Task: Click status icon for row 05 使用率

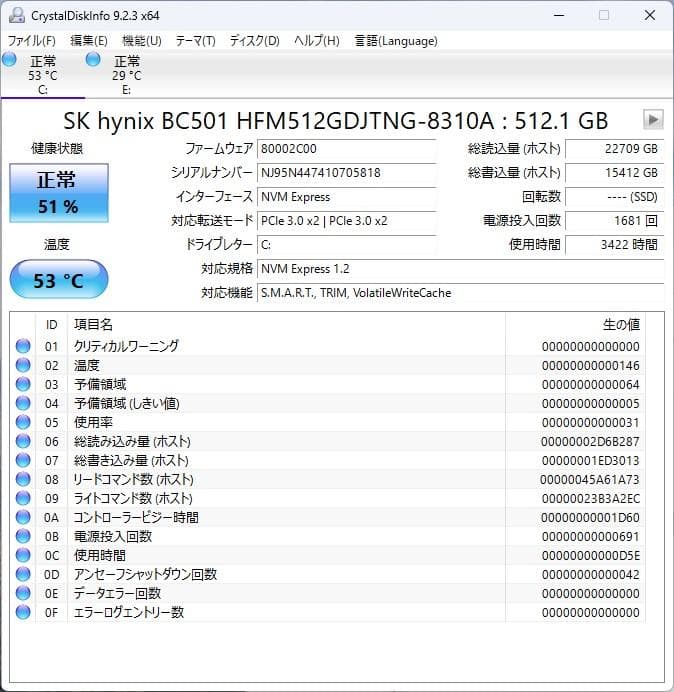Action: point(23,422)
